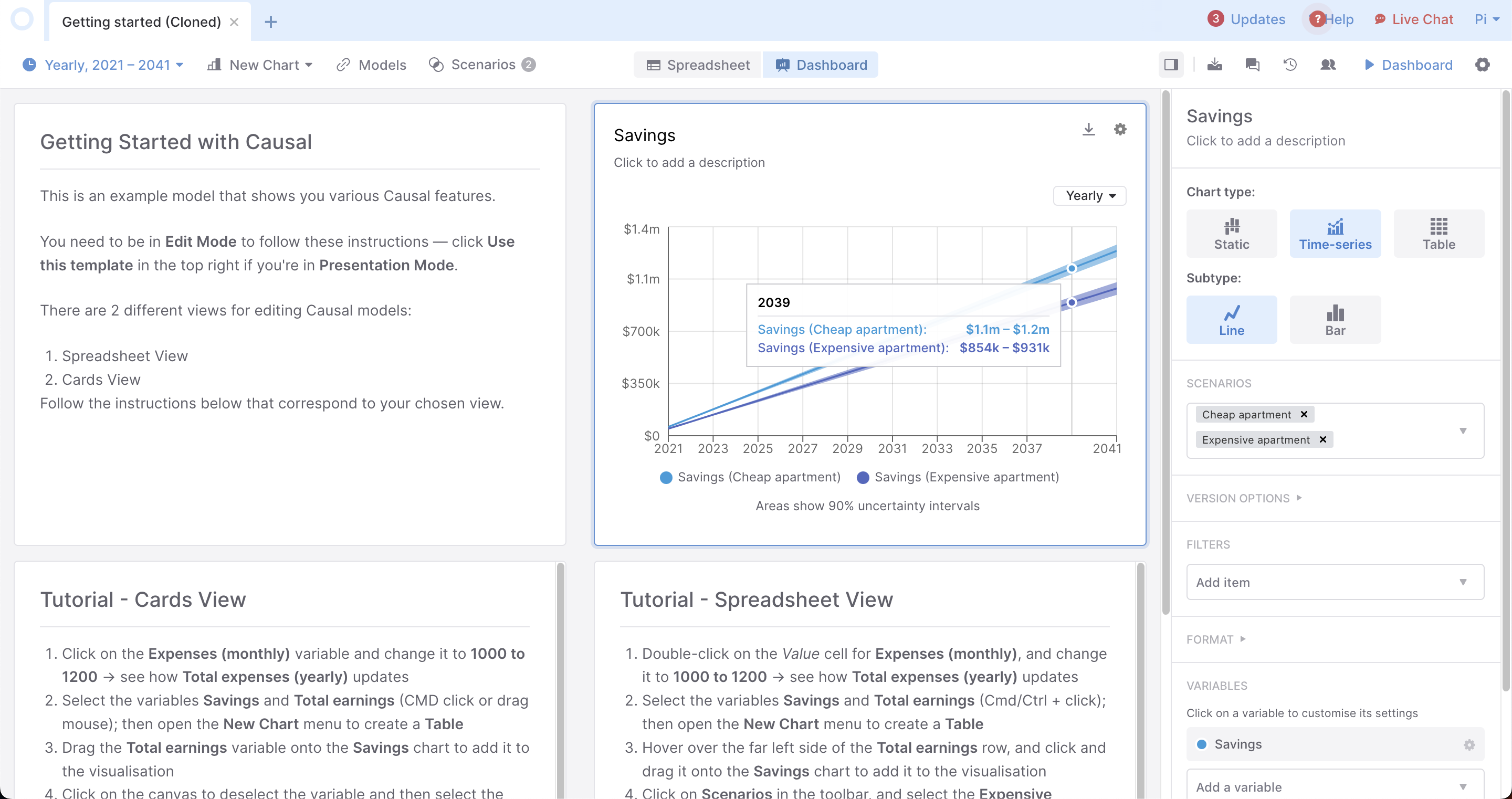Remove the Expensive apartment scenario tag
Image resolution: width=1512 pixels, height=799 pixels.
[x=1323, y=440]
